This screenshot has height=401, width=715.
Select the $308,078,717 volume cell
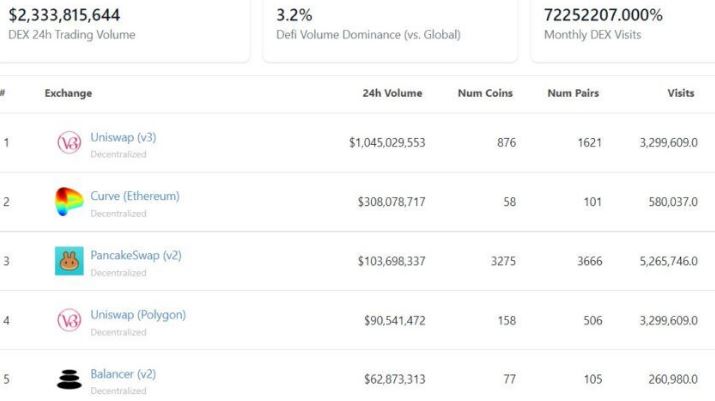pyautogui.click(x=391, y=202)
